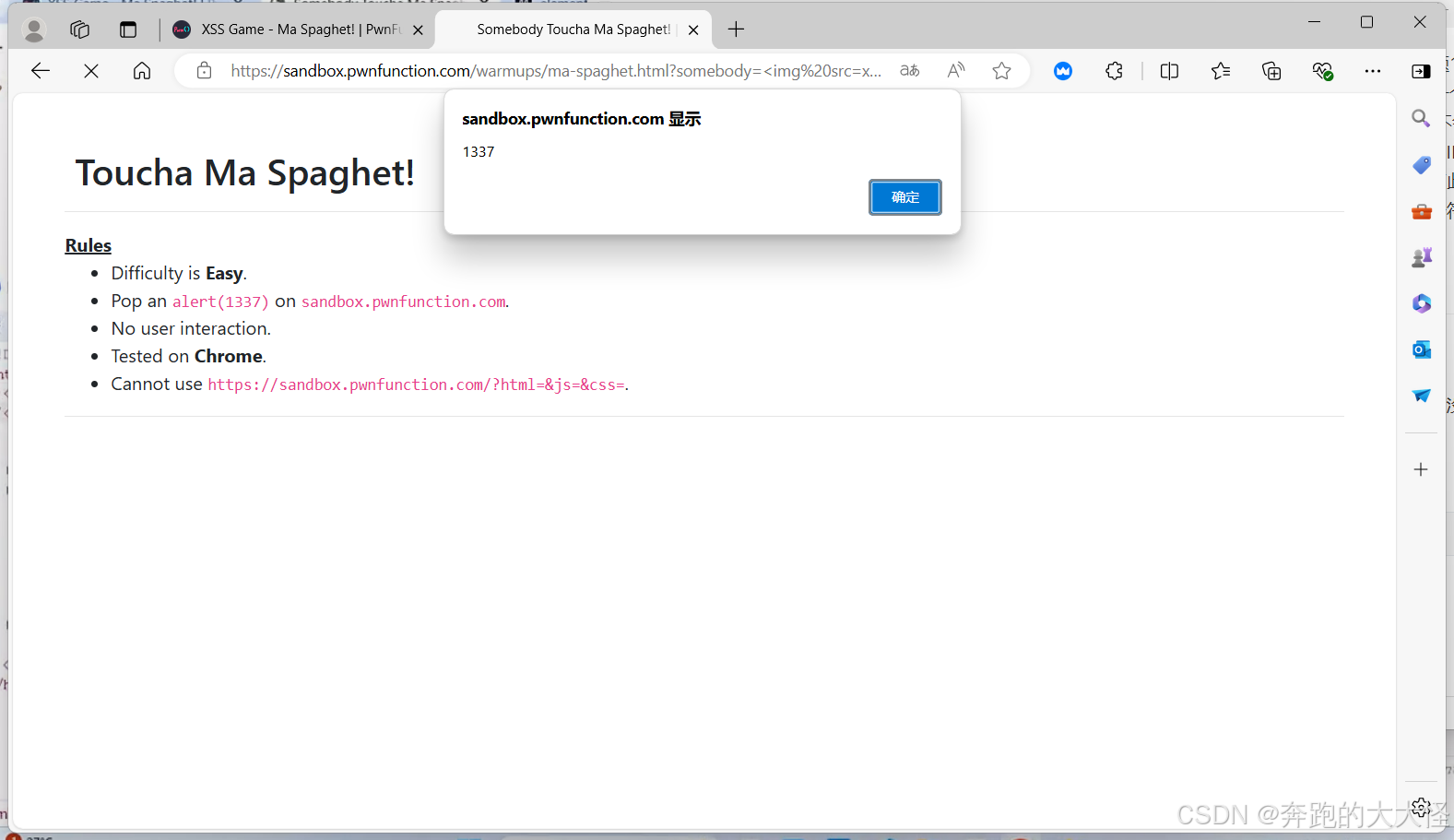Open the workspaces icon

80,30
